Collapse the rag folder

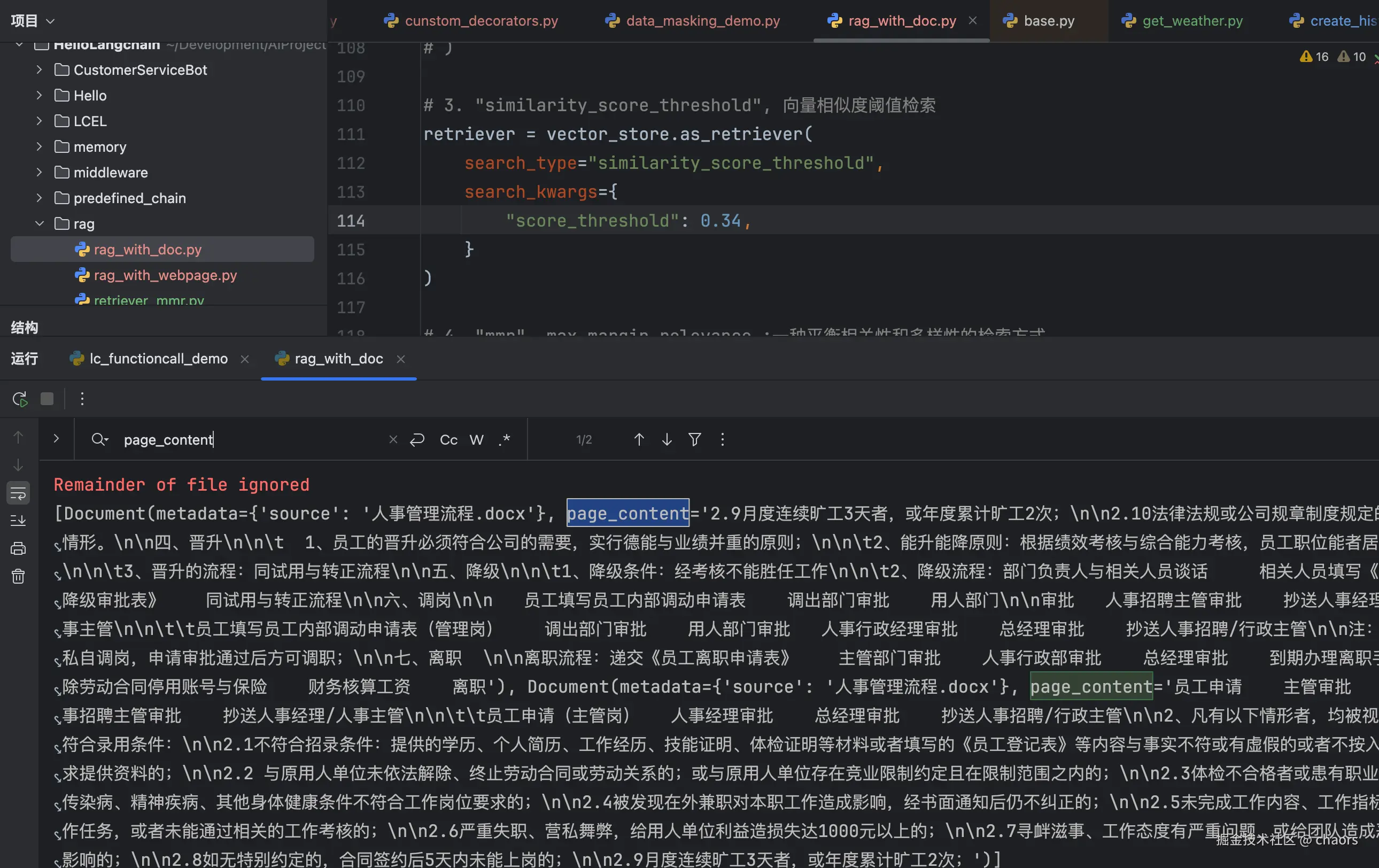pos(39,224)
